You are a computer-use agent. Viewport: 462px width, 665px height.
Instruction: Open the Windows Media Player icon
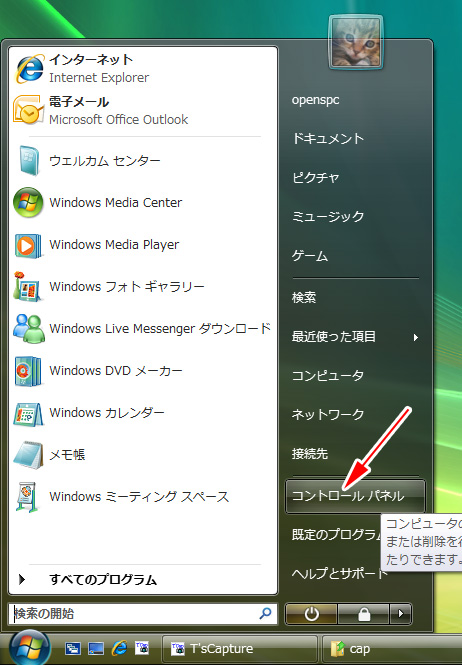(x=28, y=245)
